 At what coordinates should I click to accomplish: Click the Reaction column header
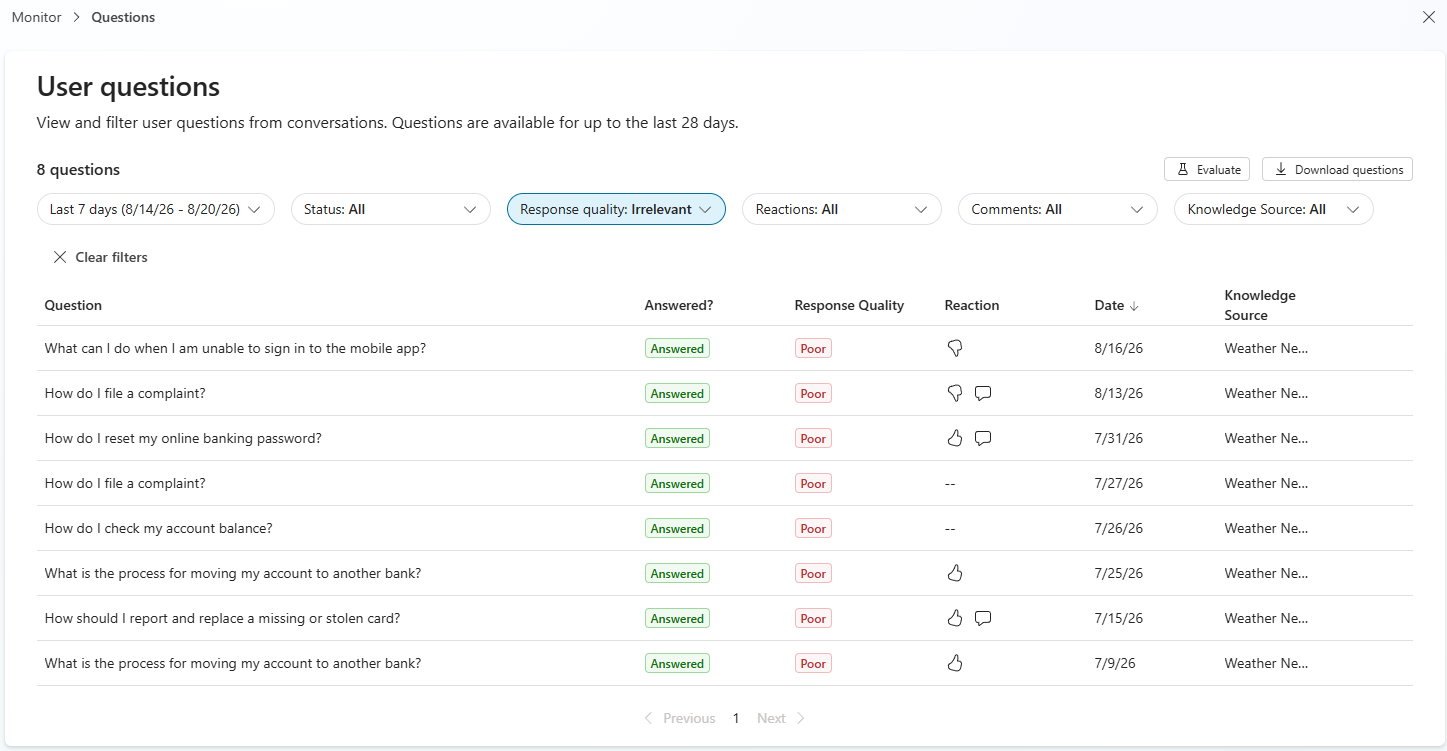point(972,305)
